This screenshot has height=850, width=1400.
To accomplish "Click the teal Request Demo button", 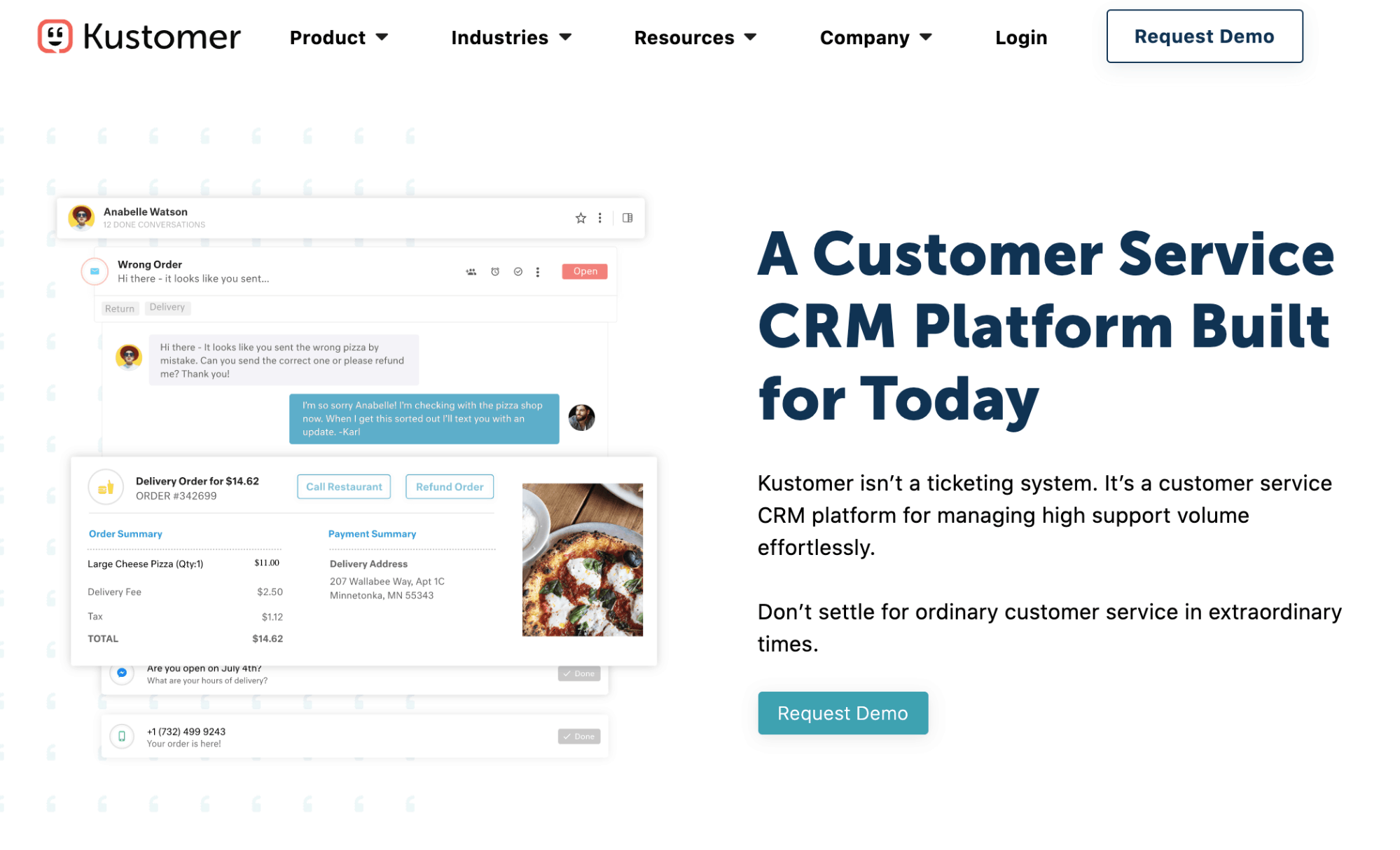I will (x=843, y=713).
